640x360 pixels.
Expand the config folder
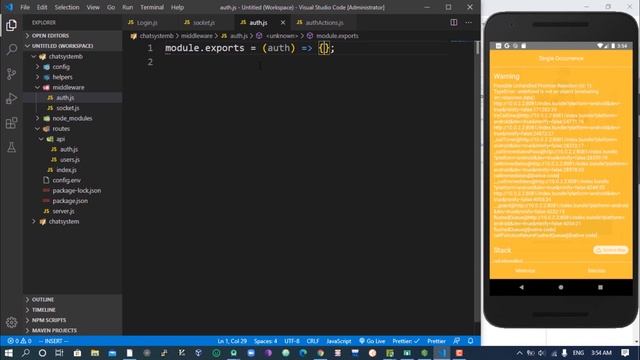click(x=73, y=67)
